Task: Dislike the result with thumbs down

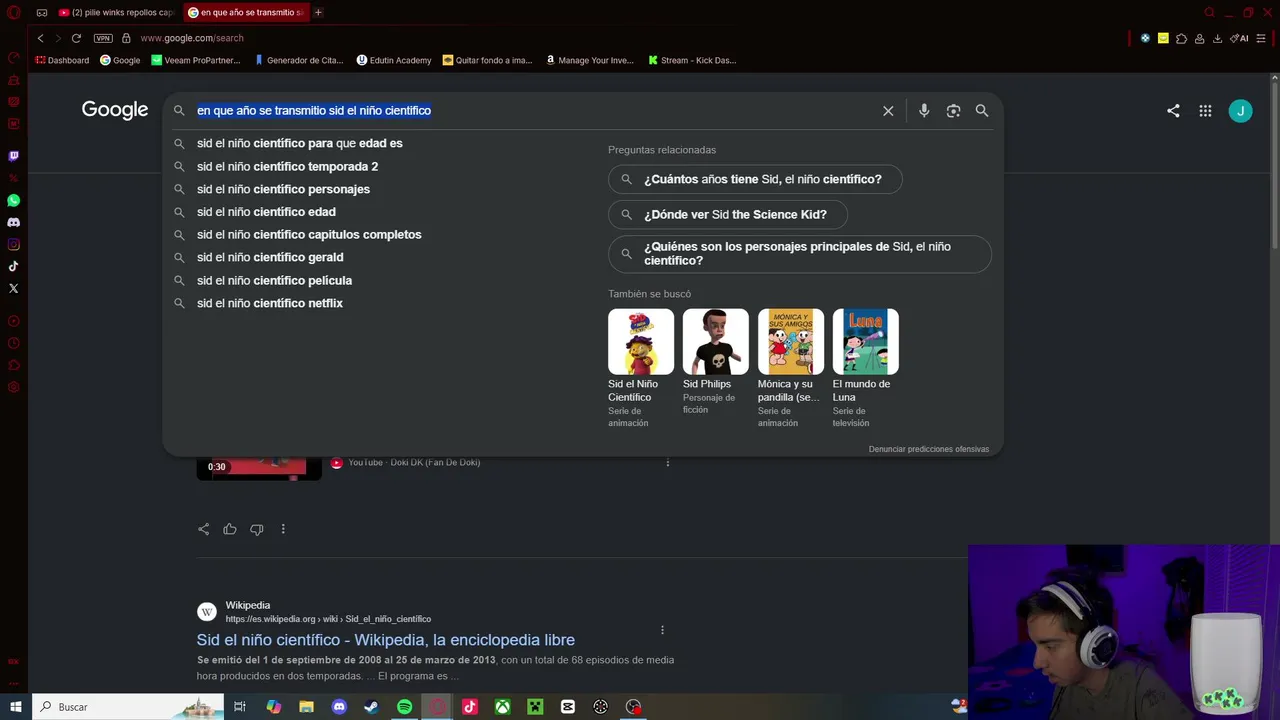Action: 257,529
